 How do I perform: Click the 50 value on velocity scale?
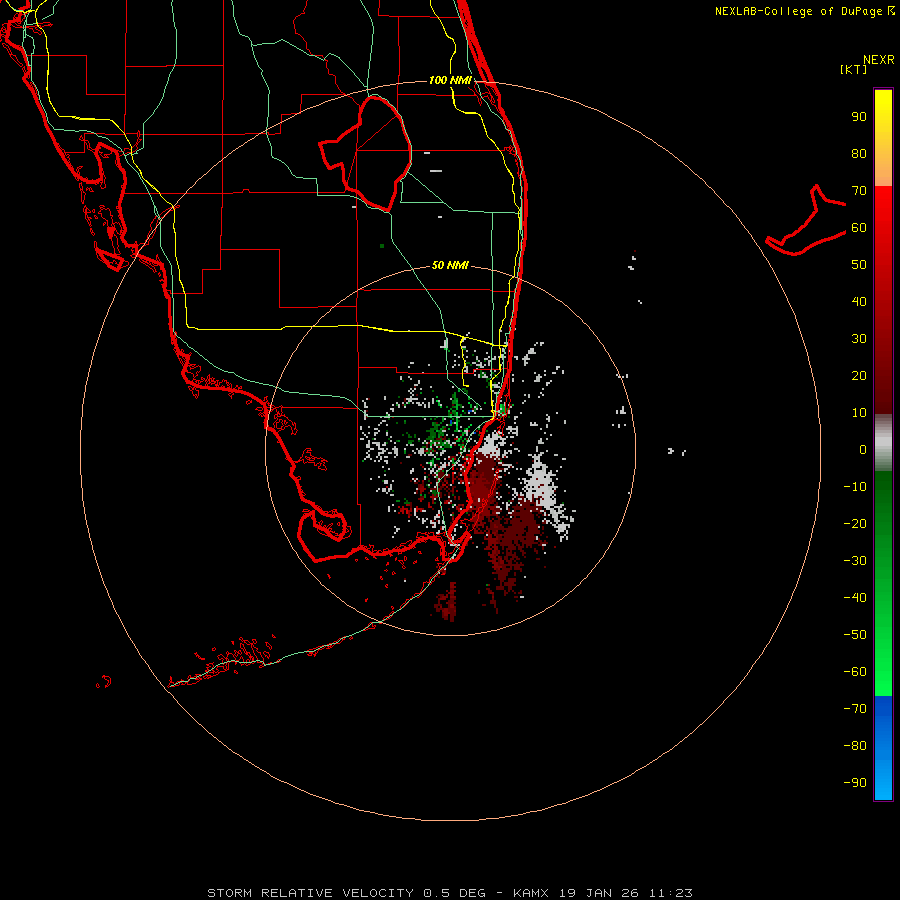click(859, 265)
